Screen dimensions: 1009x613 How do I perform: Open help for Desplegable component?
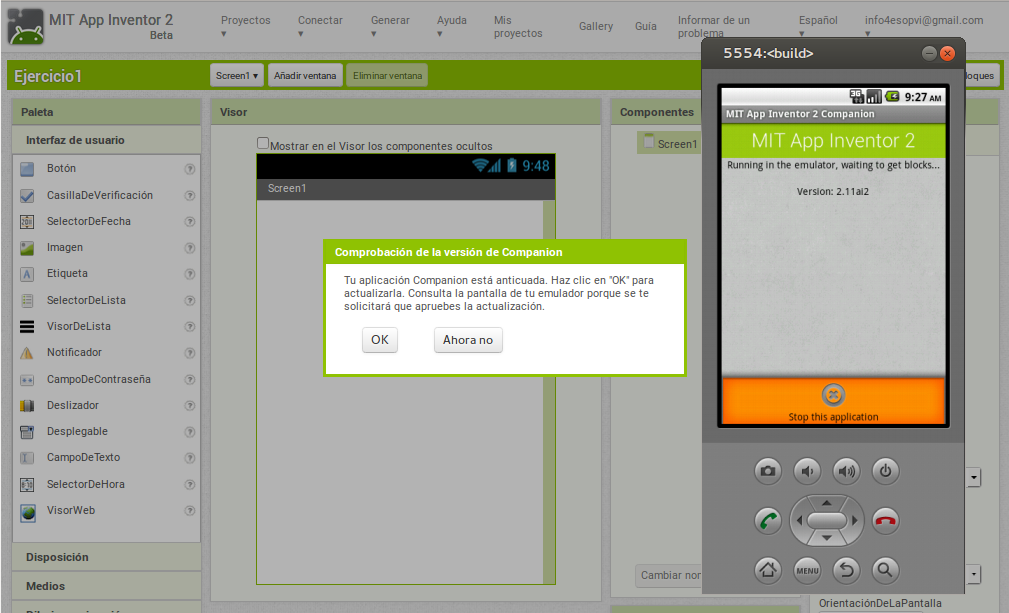(x=190, y=432)
